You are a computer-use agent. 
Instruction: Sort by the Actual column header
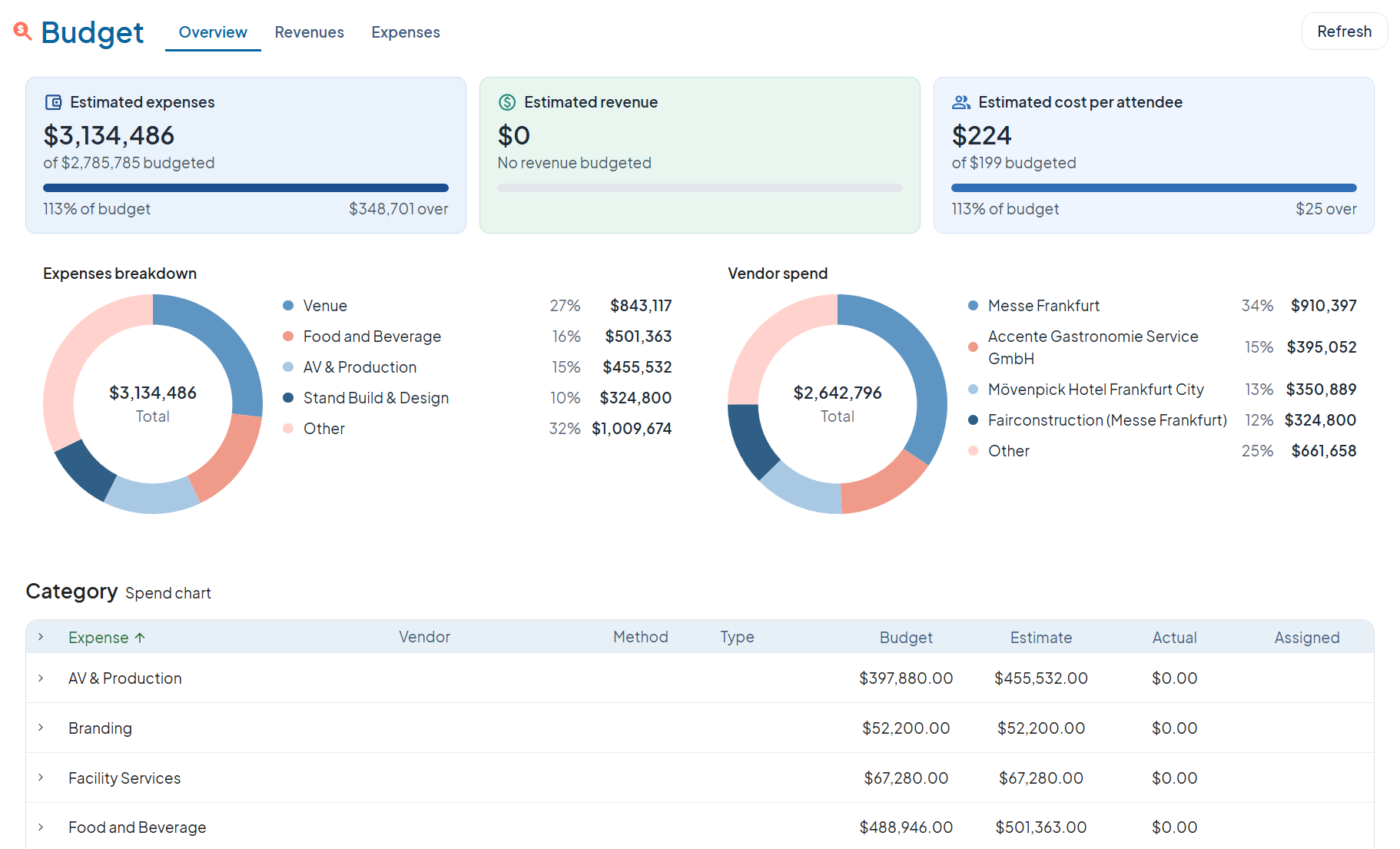pos(1174,638)
